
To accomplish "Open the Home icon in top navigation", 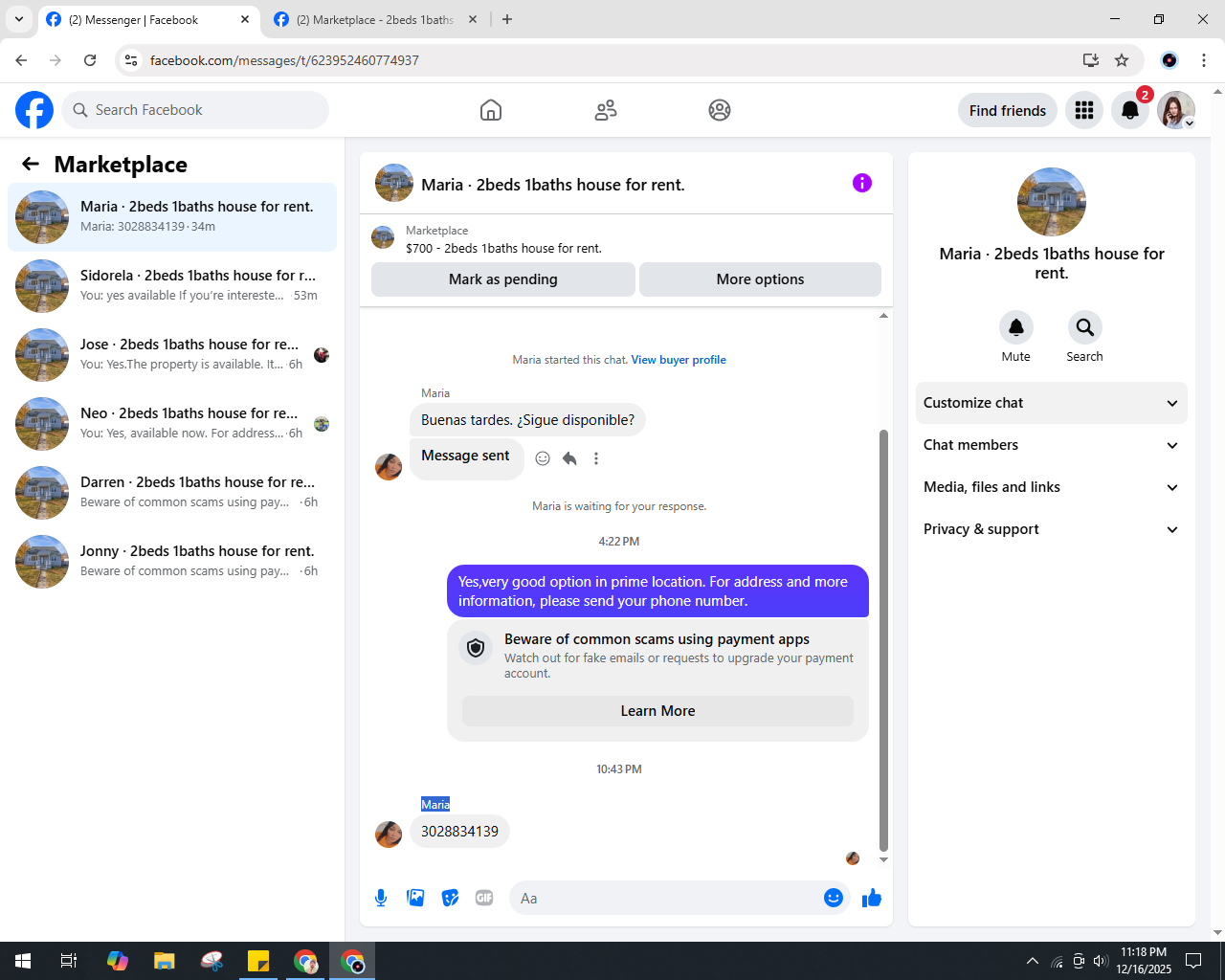I will click(x=491, y=110).
